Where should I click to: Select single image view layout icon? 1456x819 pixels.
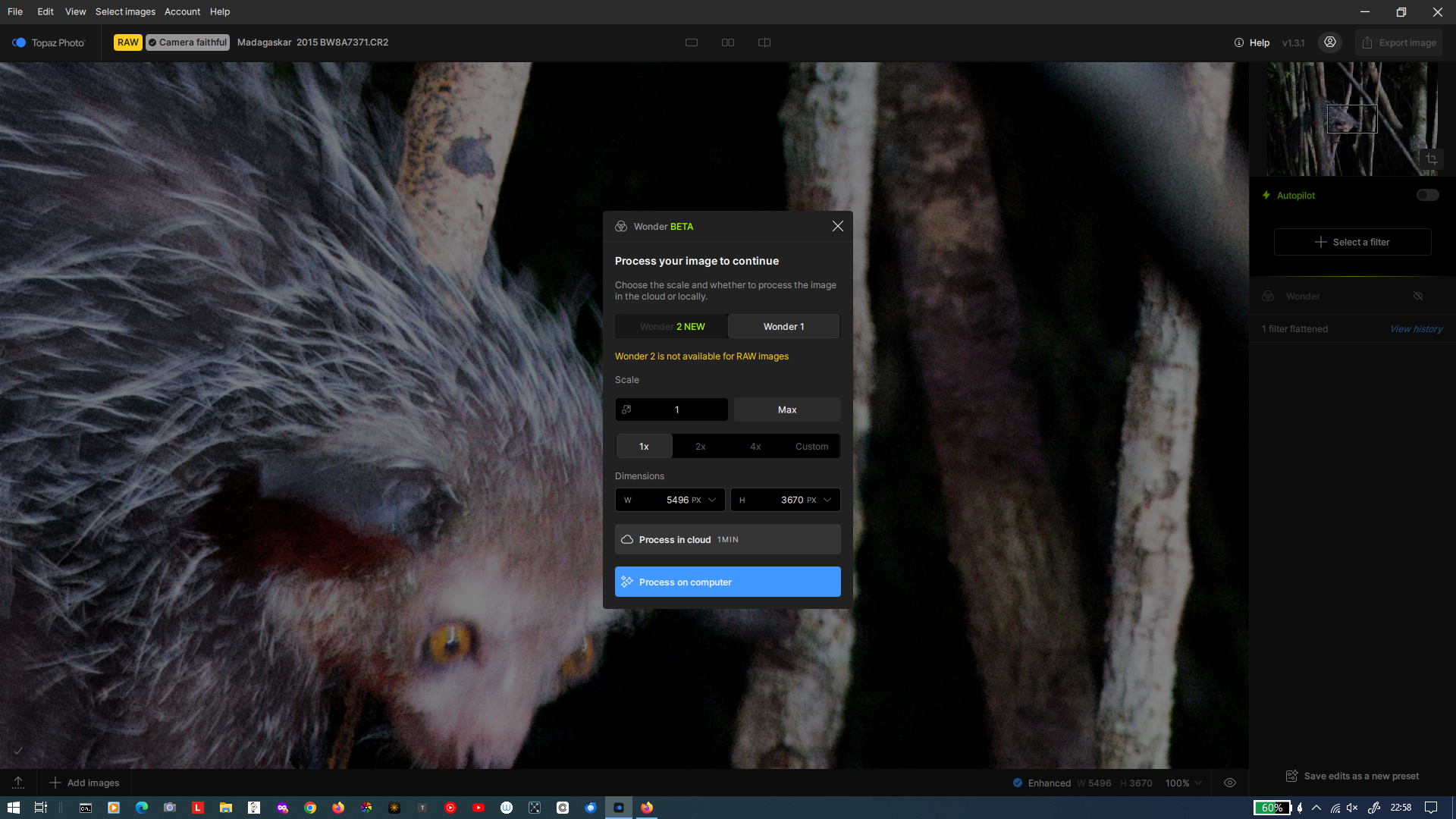pos(691,42)
